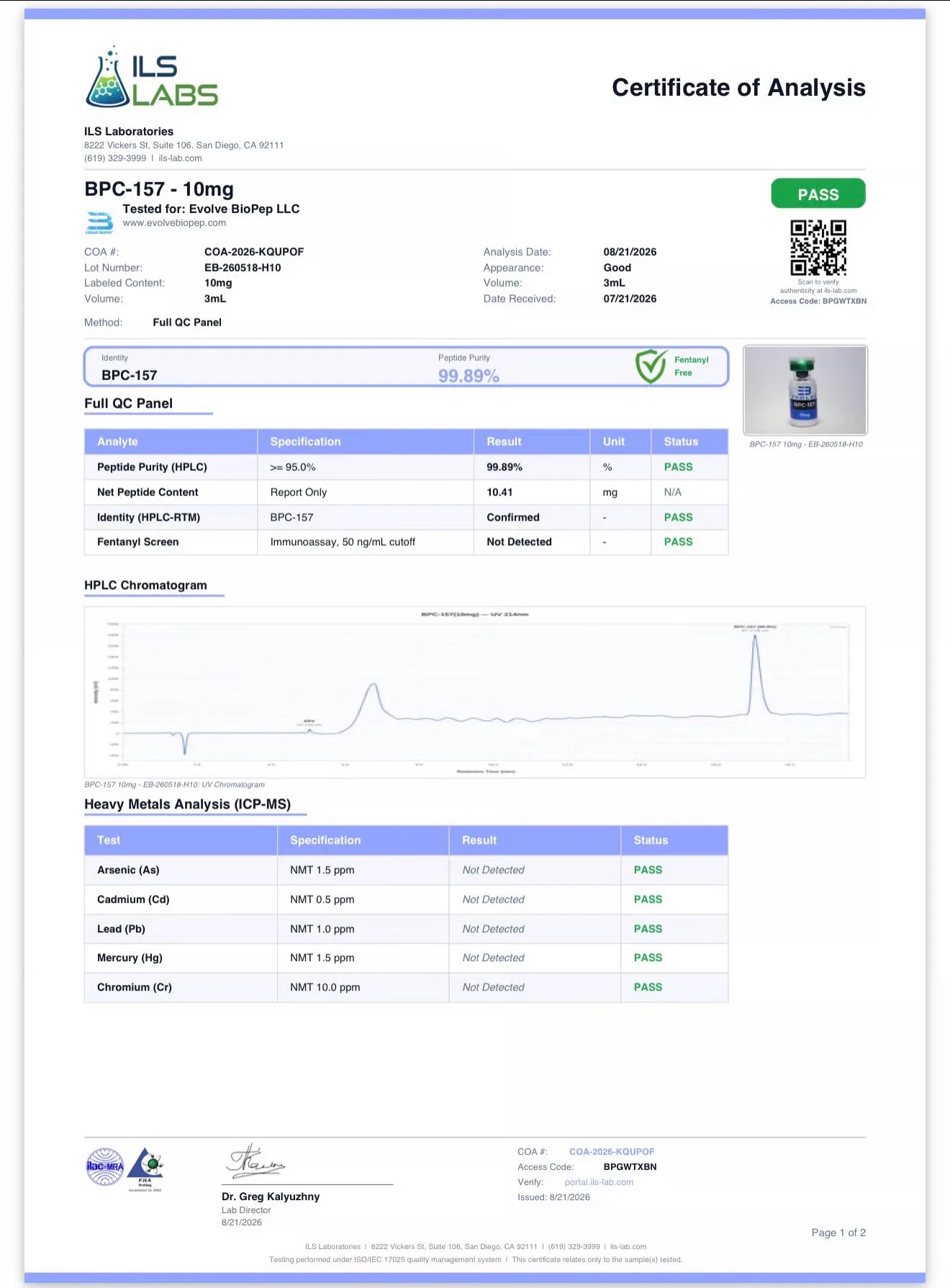950x1288 pixels.
Task: Click the Dr. Greg Kalyuzhny name
Action: (x=271, y=1197)
